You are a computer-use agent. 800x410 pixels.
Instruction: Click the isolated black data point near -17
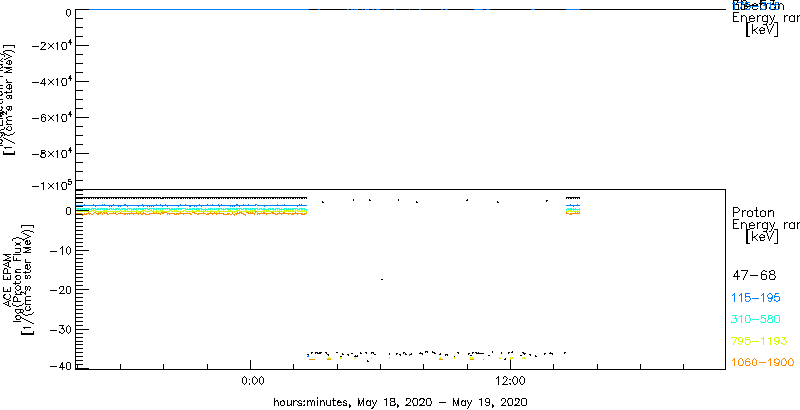pos(382,279)
